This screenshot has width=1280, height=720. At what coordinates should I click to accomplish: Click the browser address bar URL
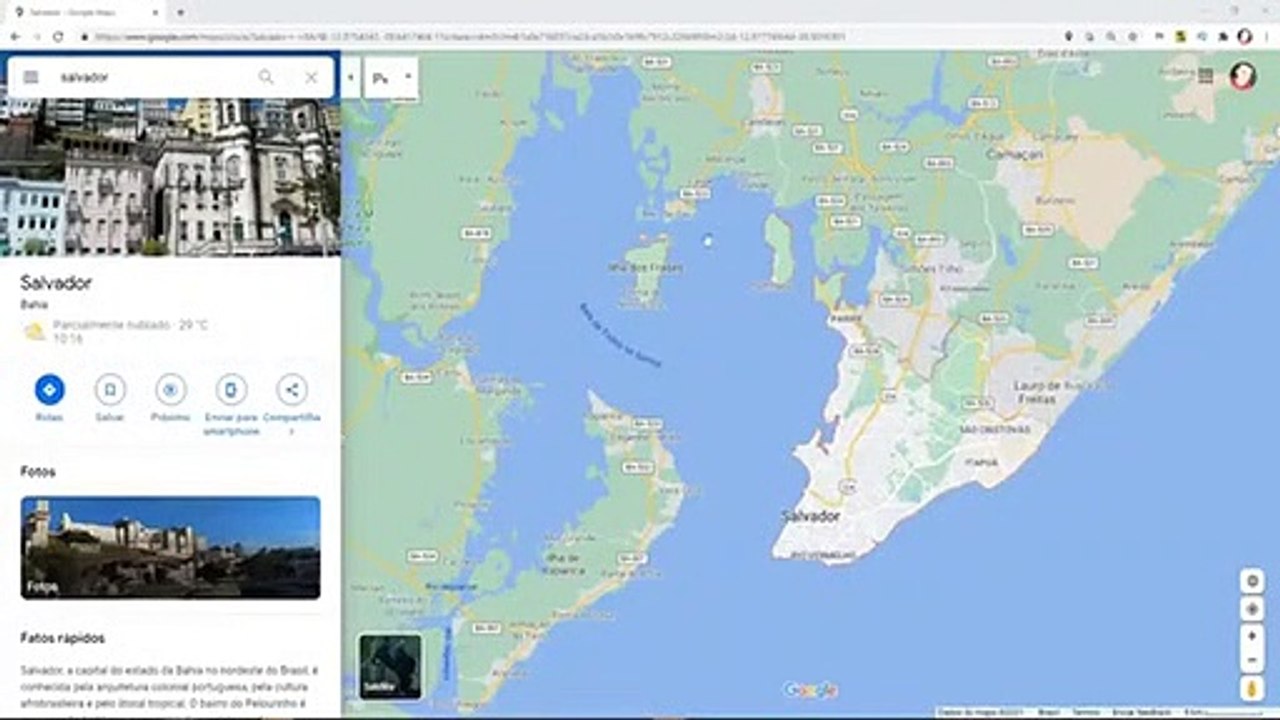pos(470,37)
